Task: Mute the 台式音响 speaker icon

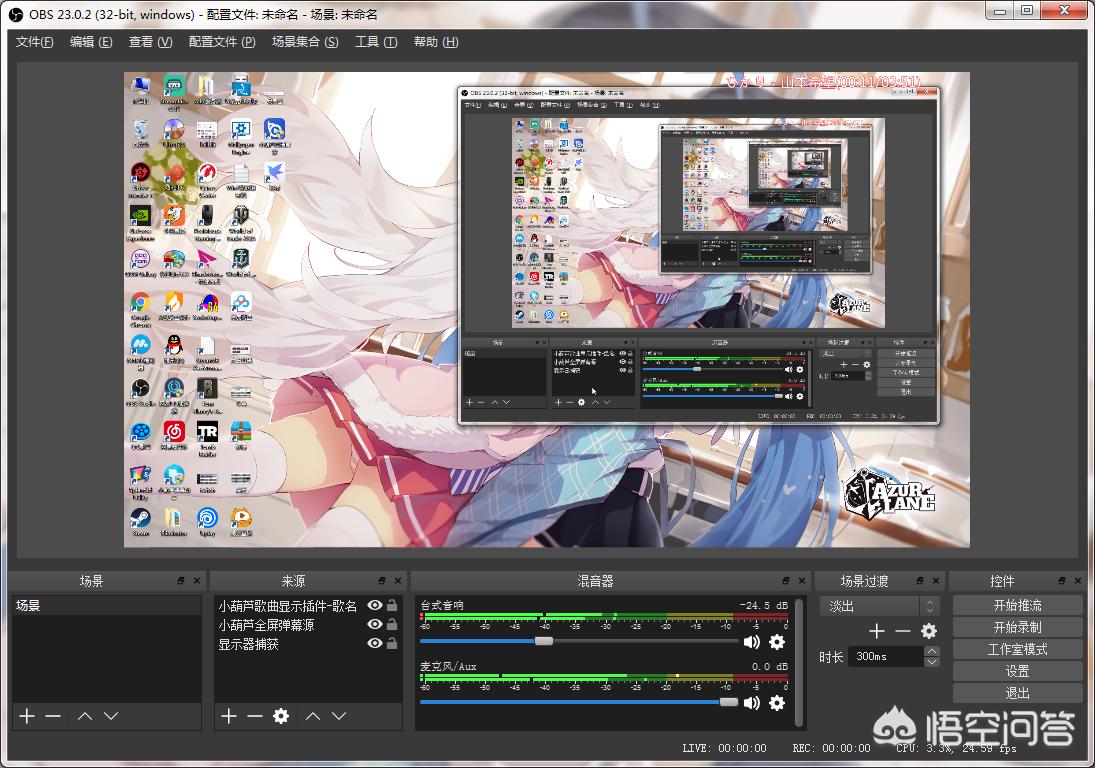Action: tap(751, 642)
